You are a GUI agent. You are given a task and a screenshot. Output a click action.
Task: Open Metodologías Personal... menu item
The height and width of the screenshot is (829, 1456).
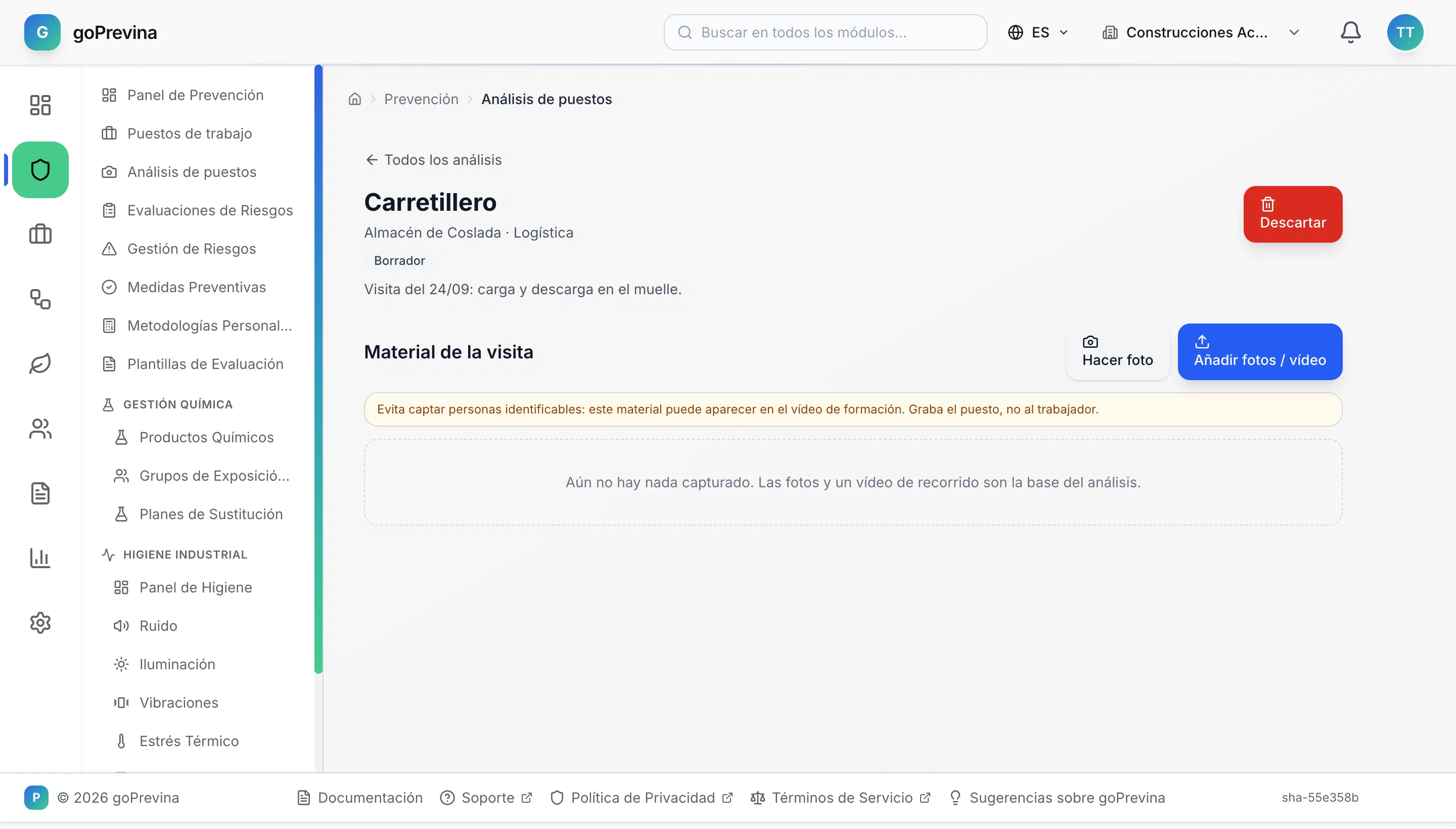pos(198,326)
